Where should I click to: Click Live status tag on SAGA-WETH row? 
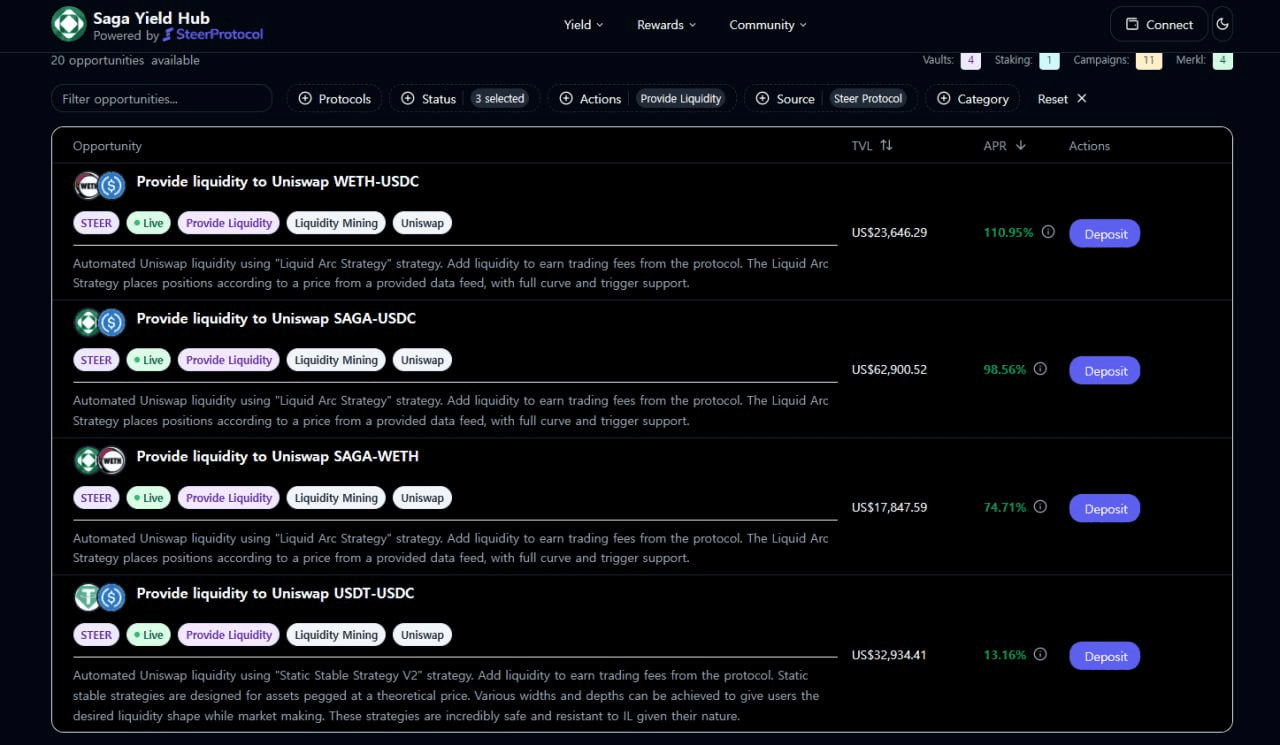148,498
